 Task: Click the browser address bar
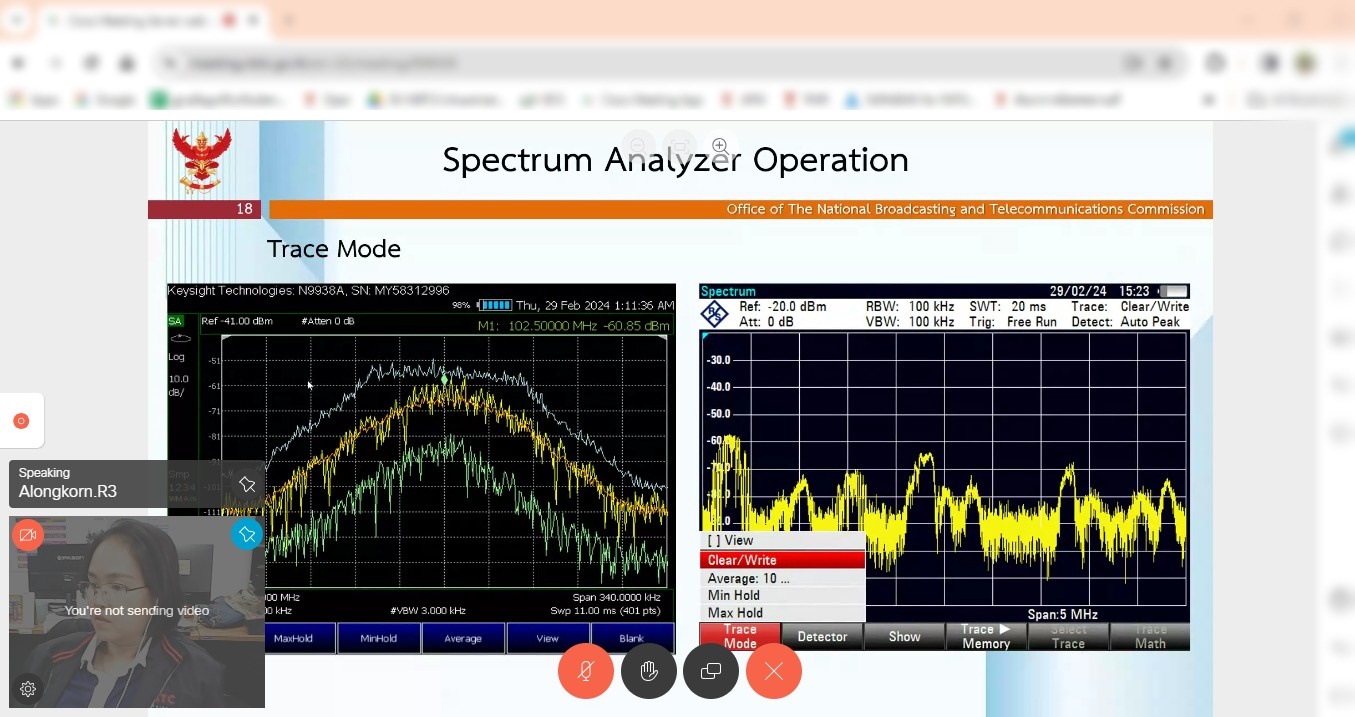click(x=670, y=63)
